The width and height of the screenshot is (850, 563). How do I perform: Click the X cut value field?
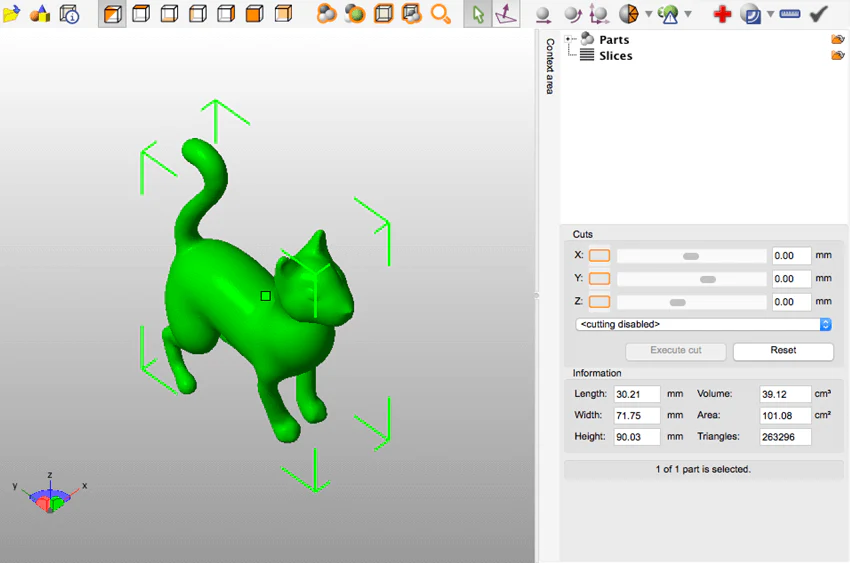click(x=791, y=256)
